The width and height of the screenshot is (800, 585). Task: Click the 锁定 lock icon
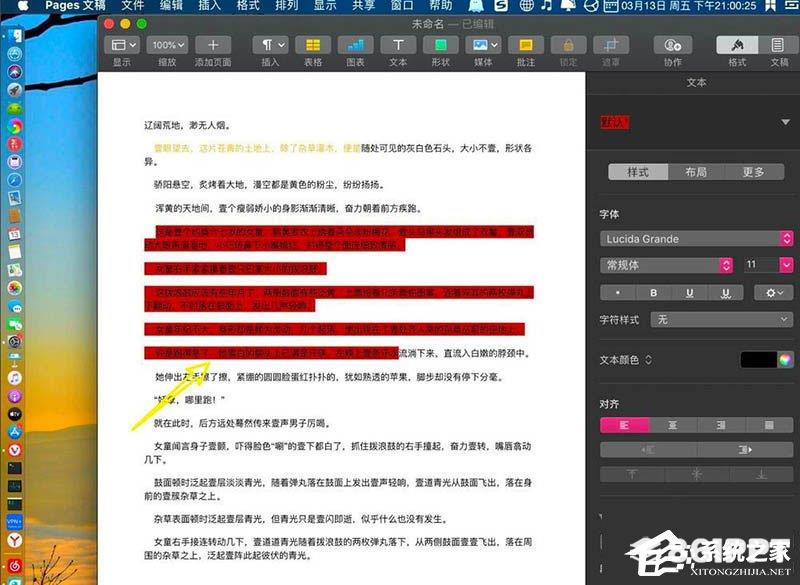coord(568,45)
